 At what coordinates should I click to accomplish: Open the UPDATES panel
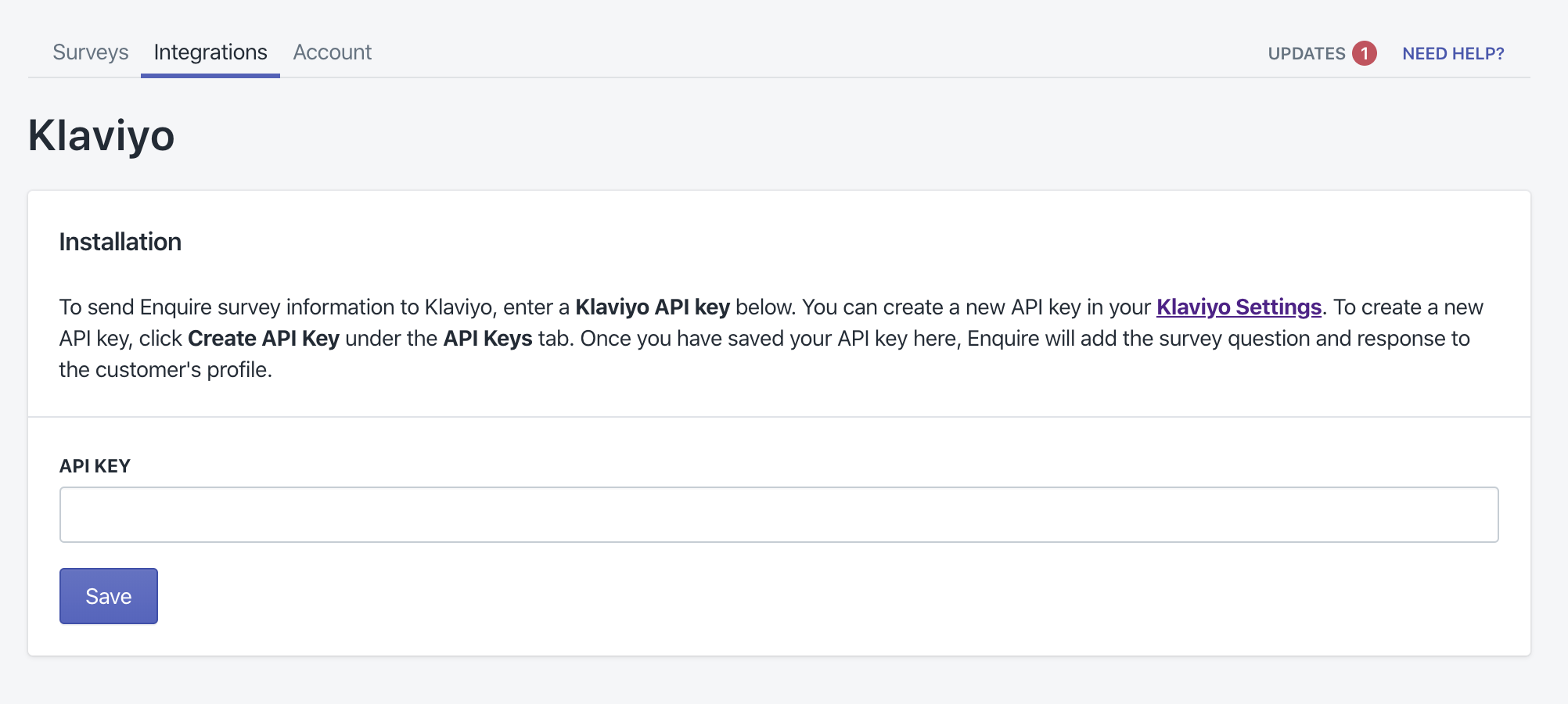(1306, 54)
